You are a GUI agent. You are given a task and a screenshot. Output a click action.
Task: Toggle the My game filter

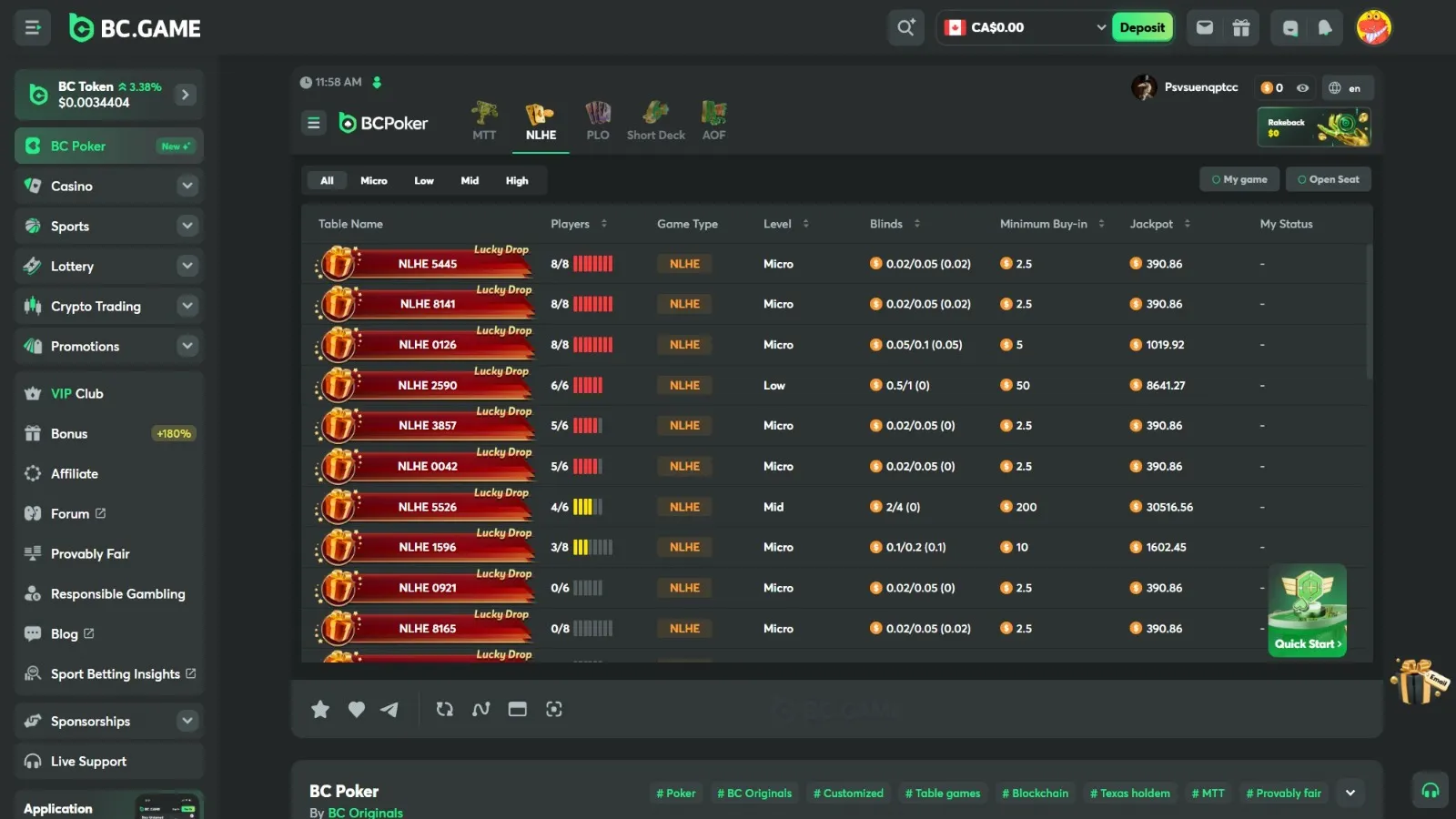pos(1239,180)
